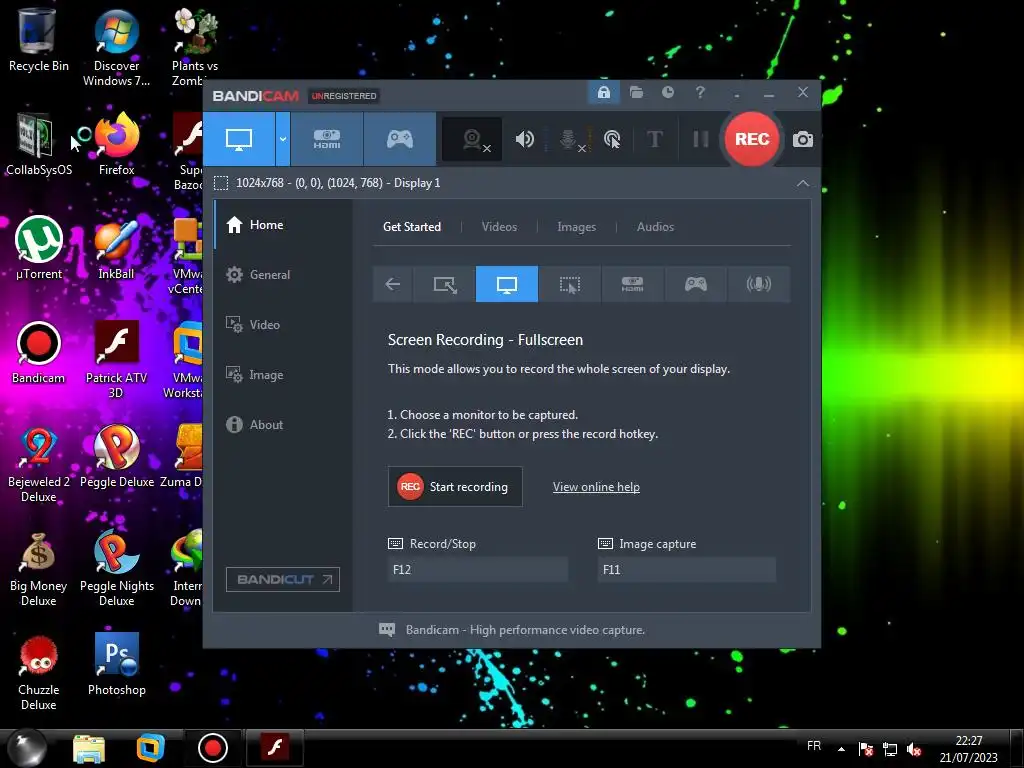Viewport: 1024px width, 768px height.
Task: Click the Bandicam taskbar button
Action: click(x=212, y=748)
